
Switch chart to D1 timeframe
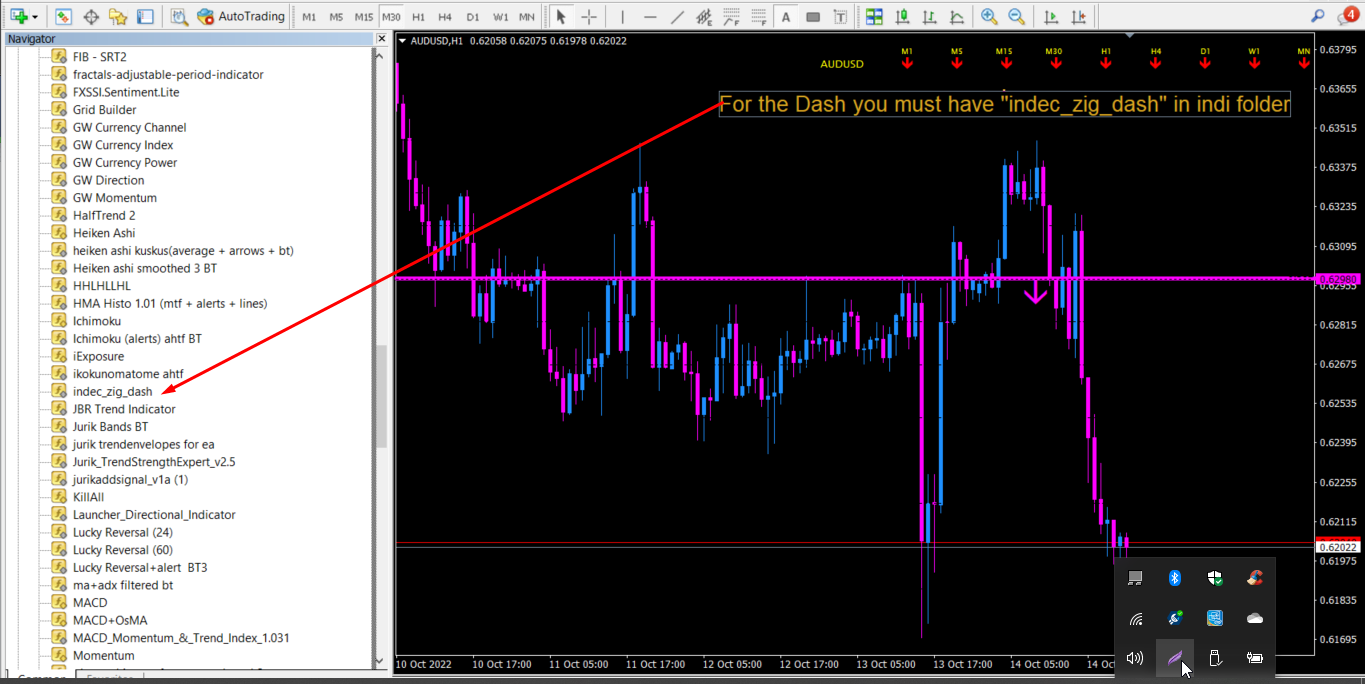(472, 17)
